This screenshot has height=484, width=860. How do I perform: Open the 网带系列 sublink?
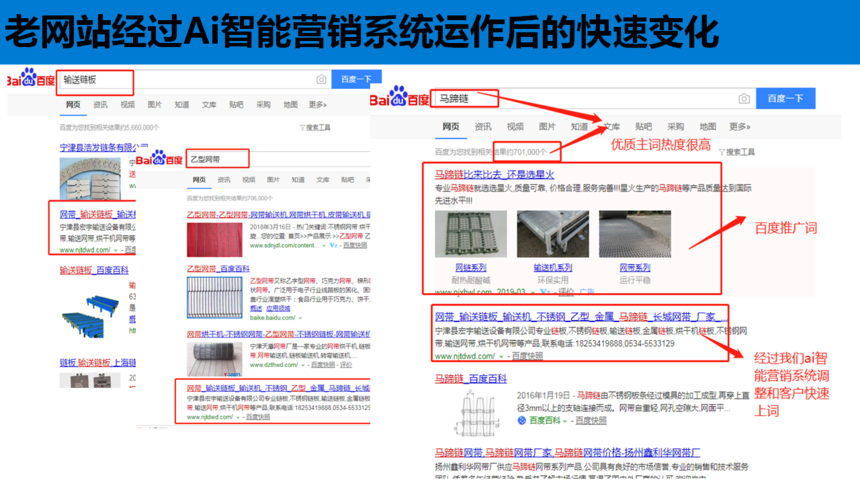click(635, 267)
